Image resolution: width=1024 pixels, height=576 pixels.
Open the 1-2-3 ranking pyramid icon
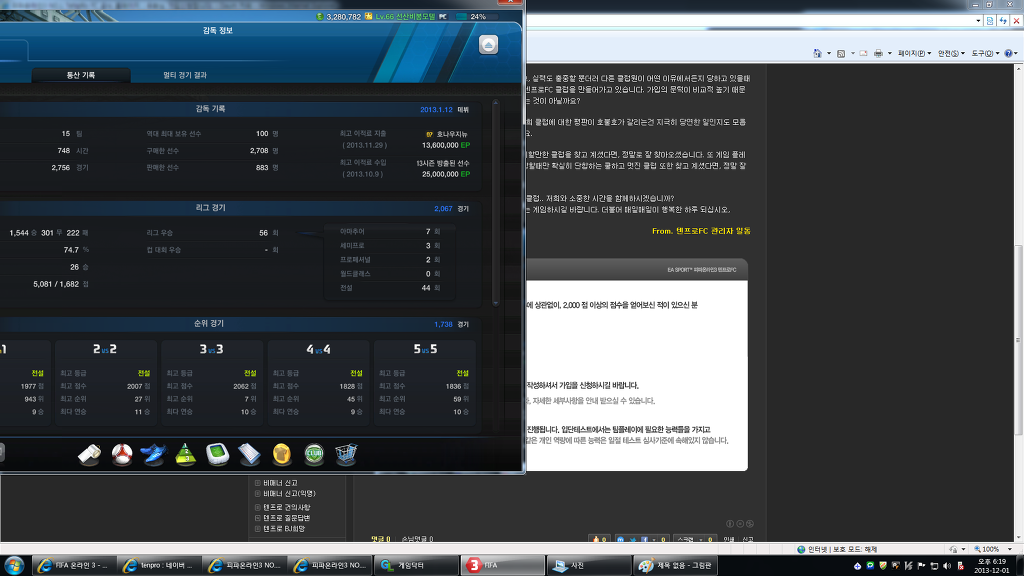[x=185, y=454]
